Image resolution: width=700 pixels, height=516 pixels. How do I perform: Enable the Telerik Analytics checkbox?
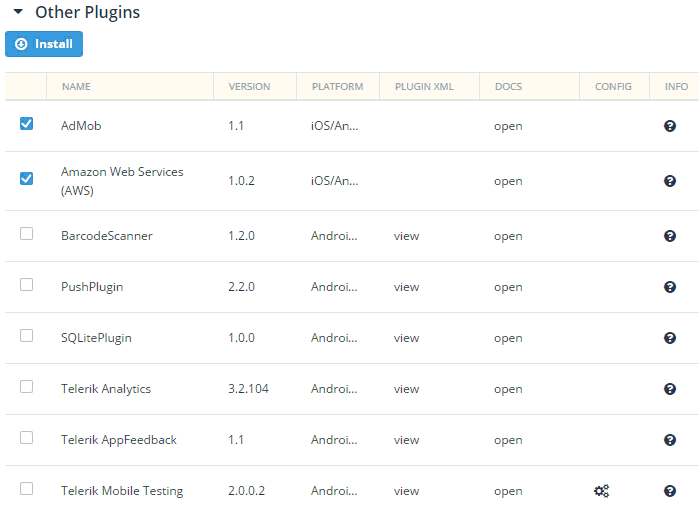26,387
